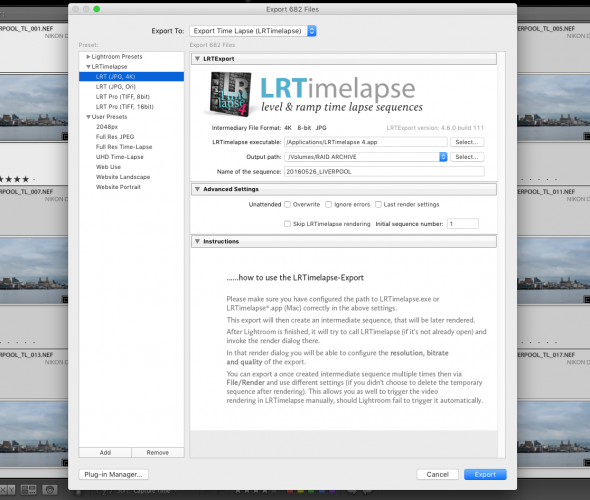
Task: Cancel the export dialog
Action: click(438, 474)
